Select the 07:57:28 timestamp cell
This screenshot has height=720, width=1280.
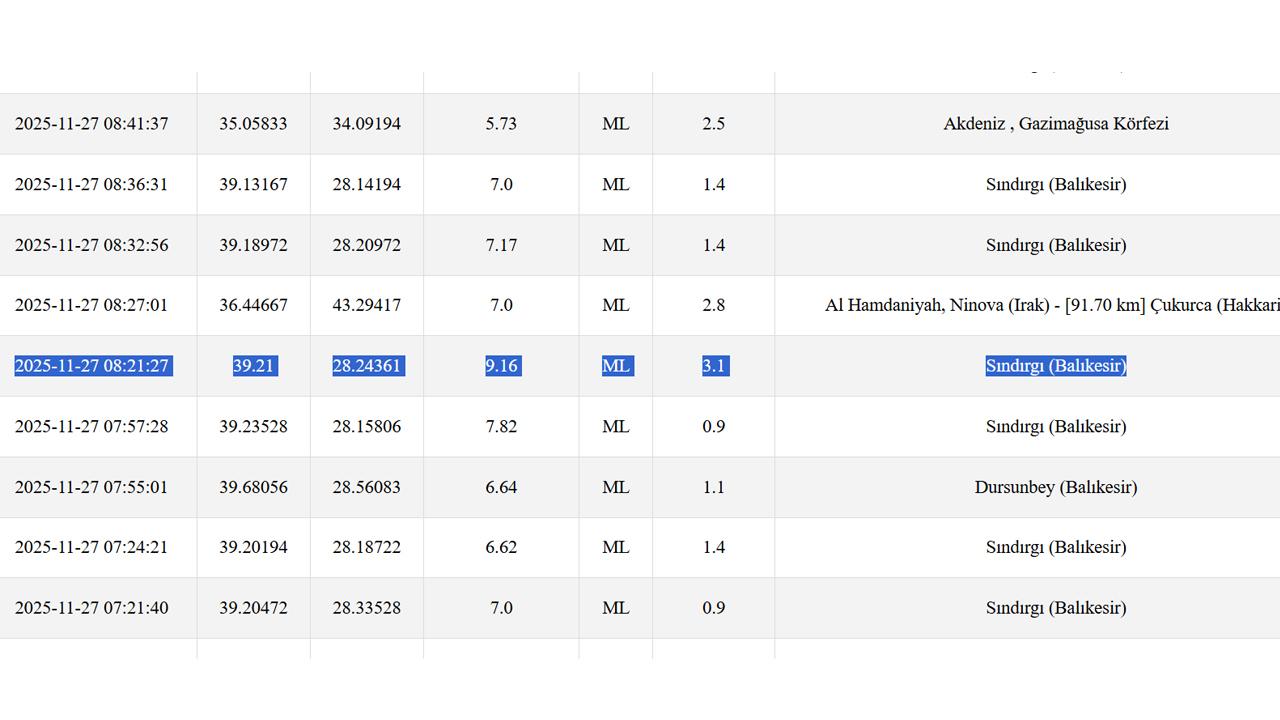point(91,427)
